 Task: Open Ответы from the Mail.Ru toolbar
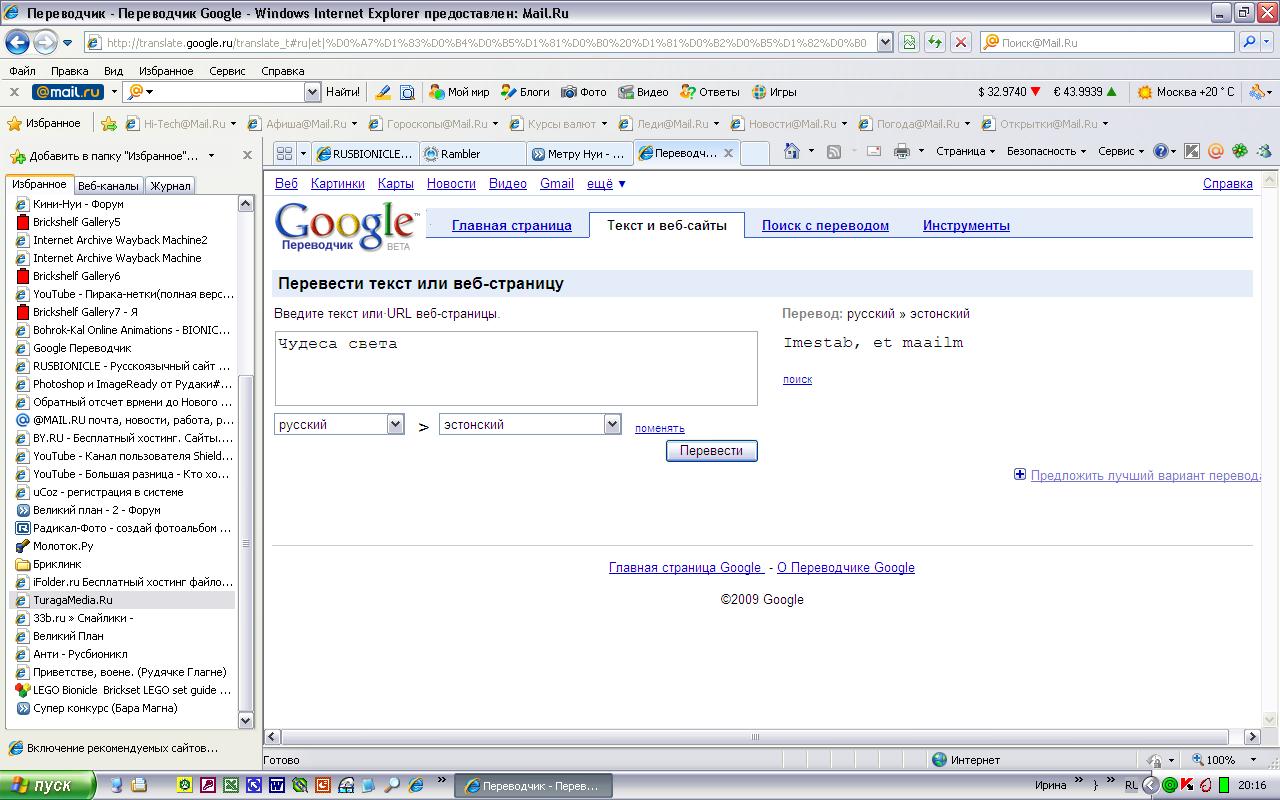point(710,92)
